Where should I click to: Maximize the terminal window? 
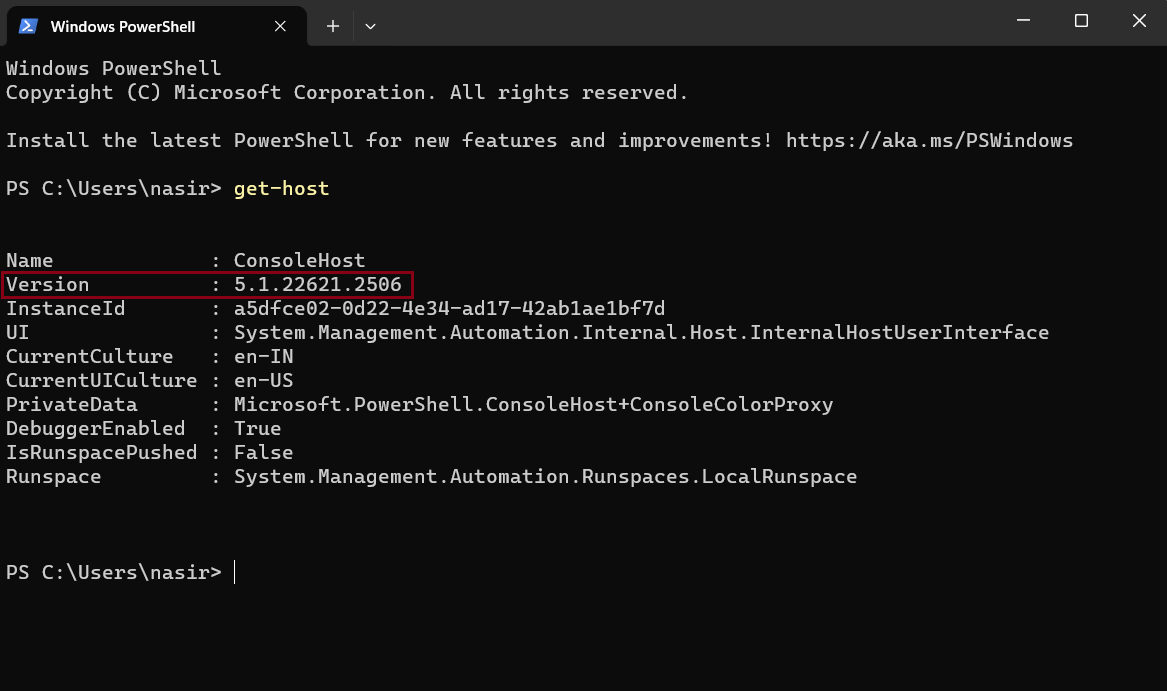1081,21
